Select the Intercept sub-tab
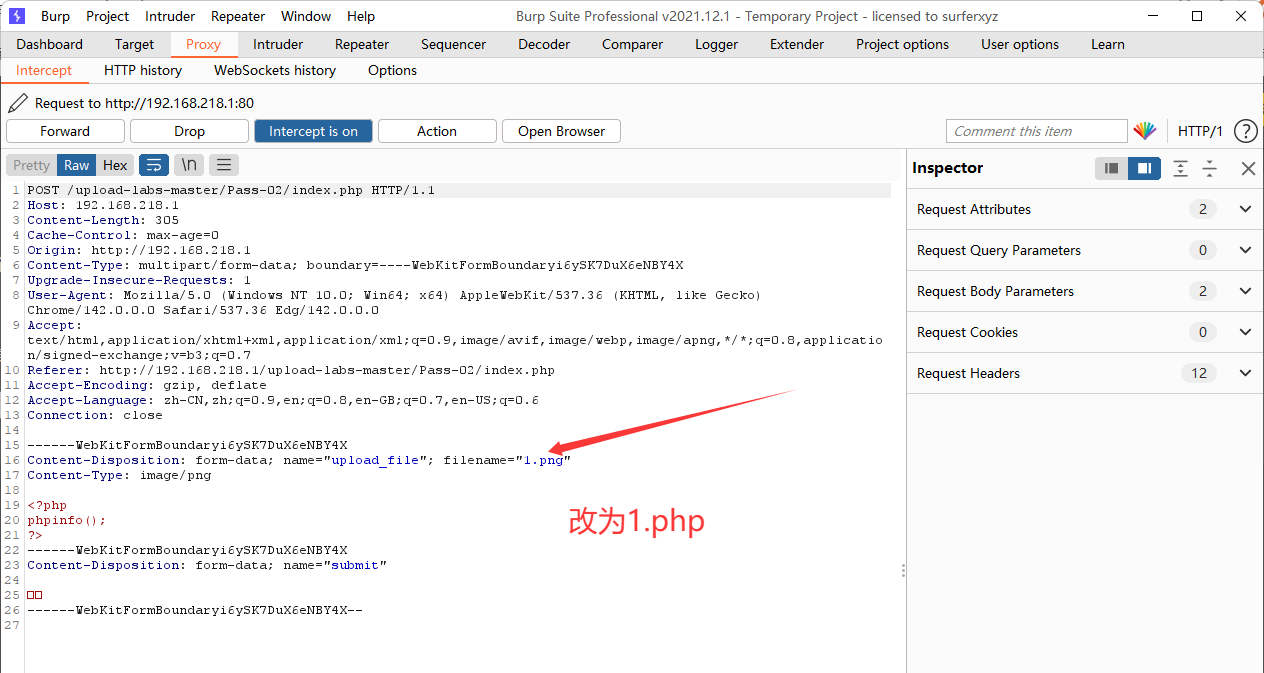 44,70
